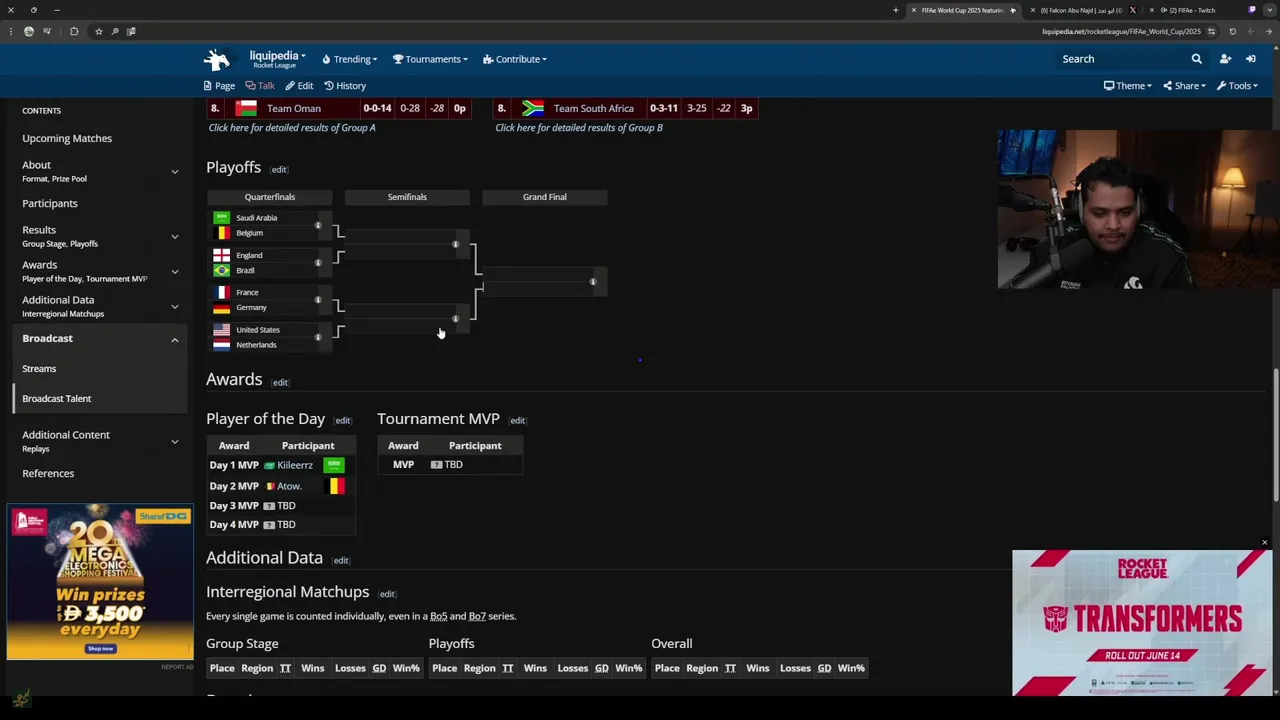Open the Tools dropdown
1280x720 pixels.
click(1237, 86)
